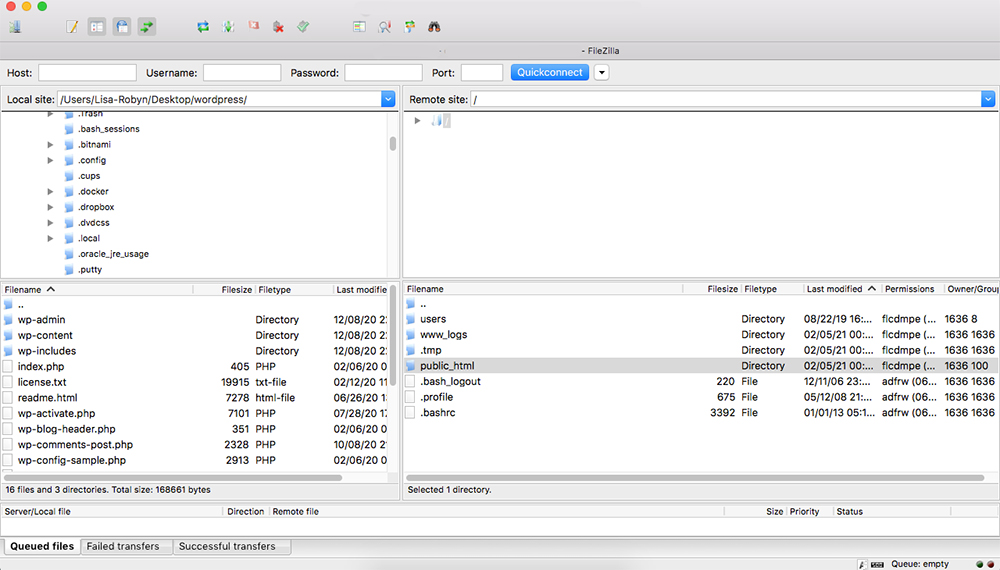The image size is (1000, 570).
Task: Select the remote .profile file
Action: [700, 397]
